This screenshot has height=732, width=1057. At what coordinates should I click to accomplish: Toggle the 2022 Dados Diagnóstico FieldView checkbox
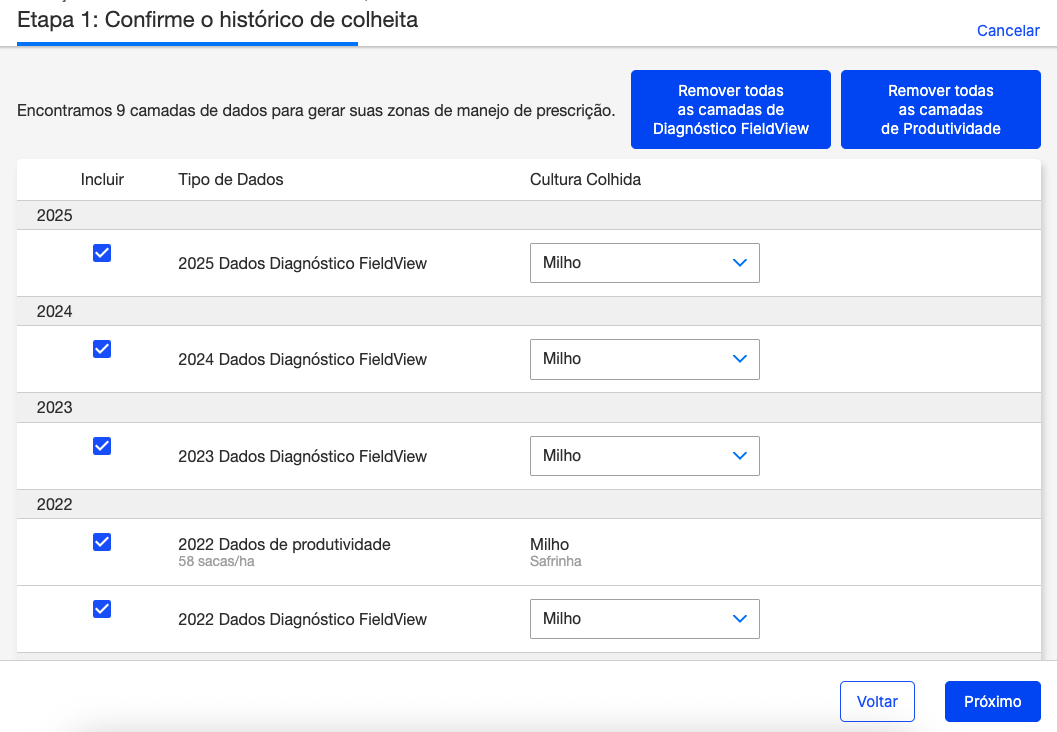coord(101,609)
